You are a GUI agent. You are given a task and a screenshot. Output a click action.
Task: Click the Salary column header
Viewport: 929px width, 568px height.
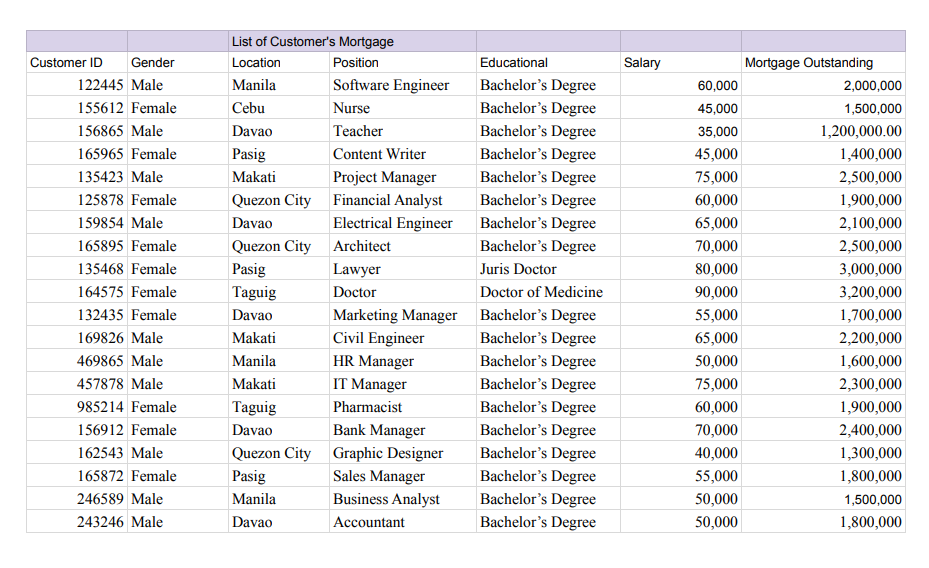tap(642, 62)
